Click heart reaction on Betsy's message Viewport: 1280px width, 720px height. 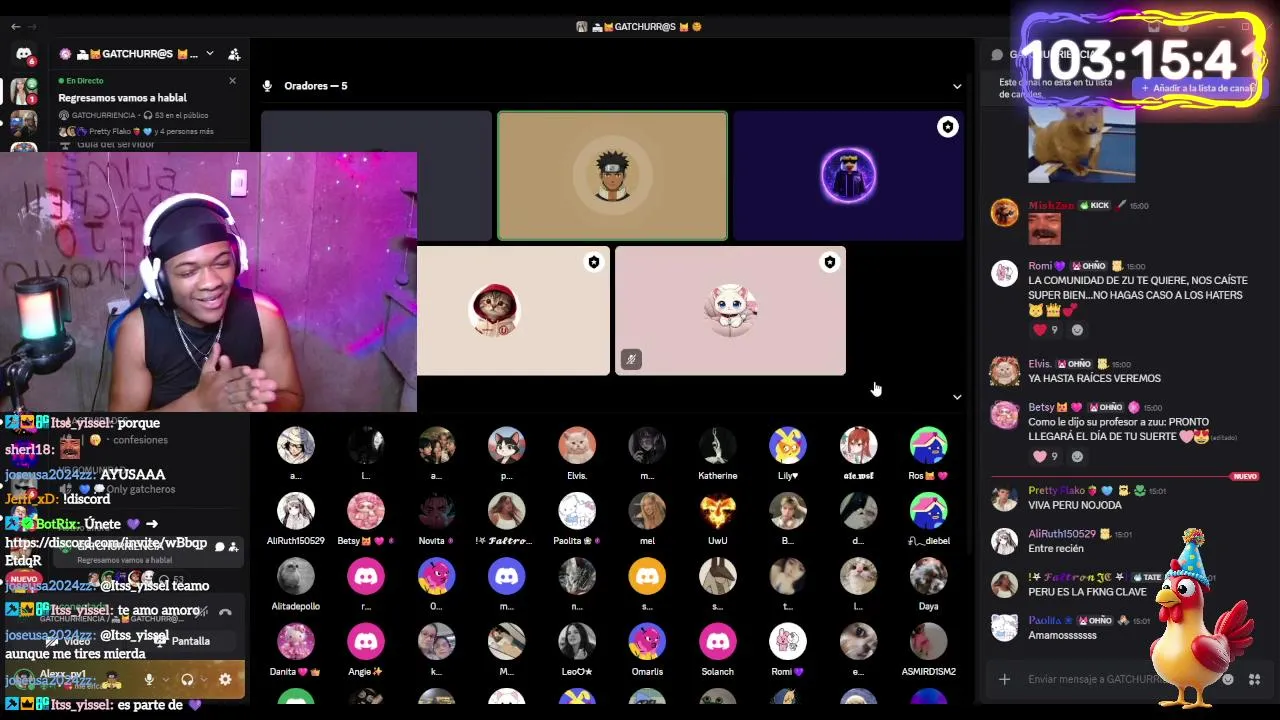click(1045, 457)
